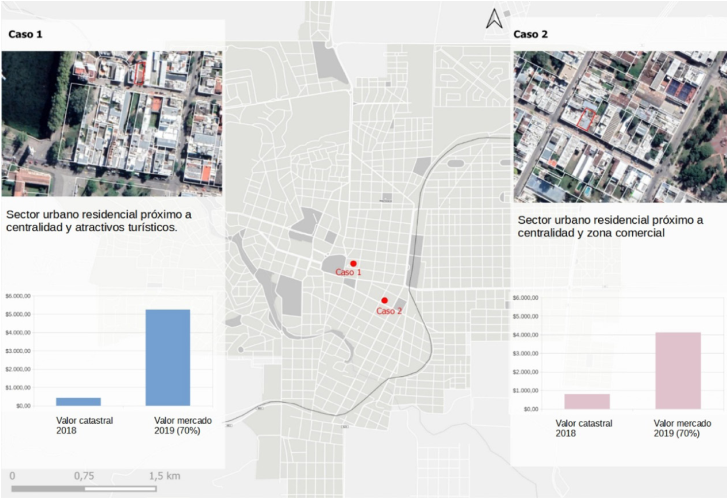Screen dimensions: 727x498
Task: Click the red Caso 2 map marker
Action: click(385, 300)
